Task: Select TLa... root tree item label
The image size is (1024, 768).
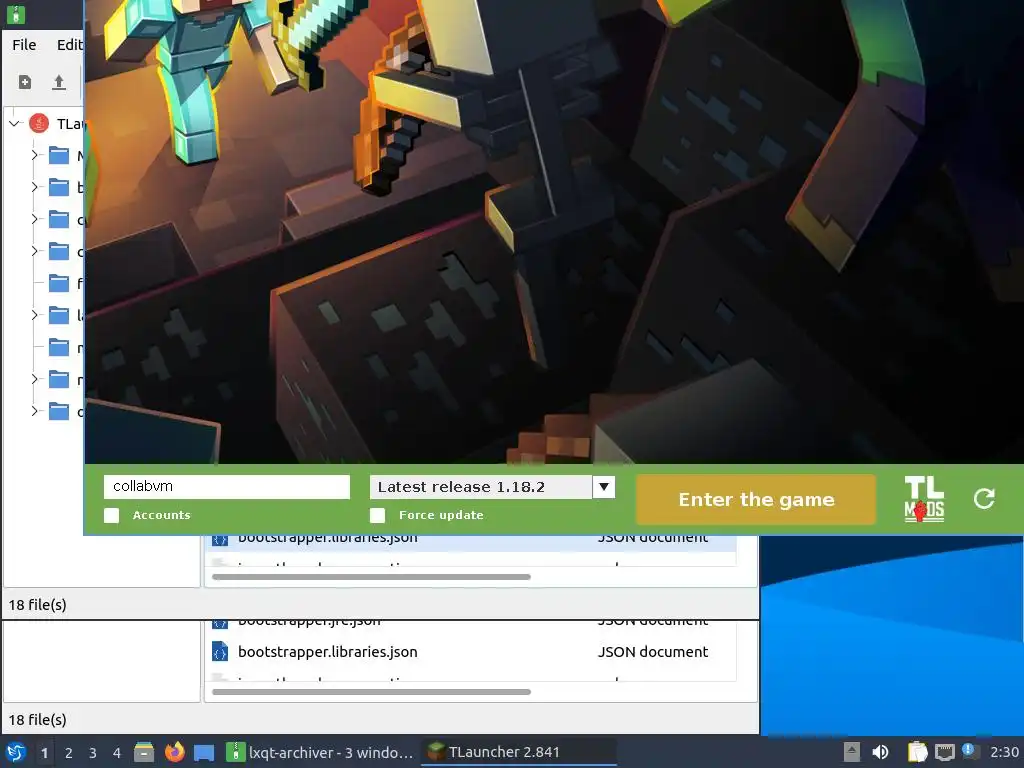Action: [70, 123]
